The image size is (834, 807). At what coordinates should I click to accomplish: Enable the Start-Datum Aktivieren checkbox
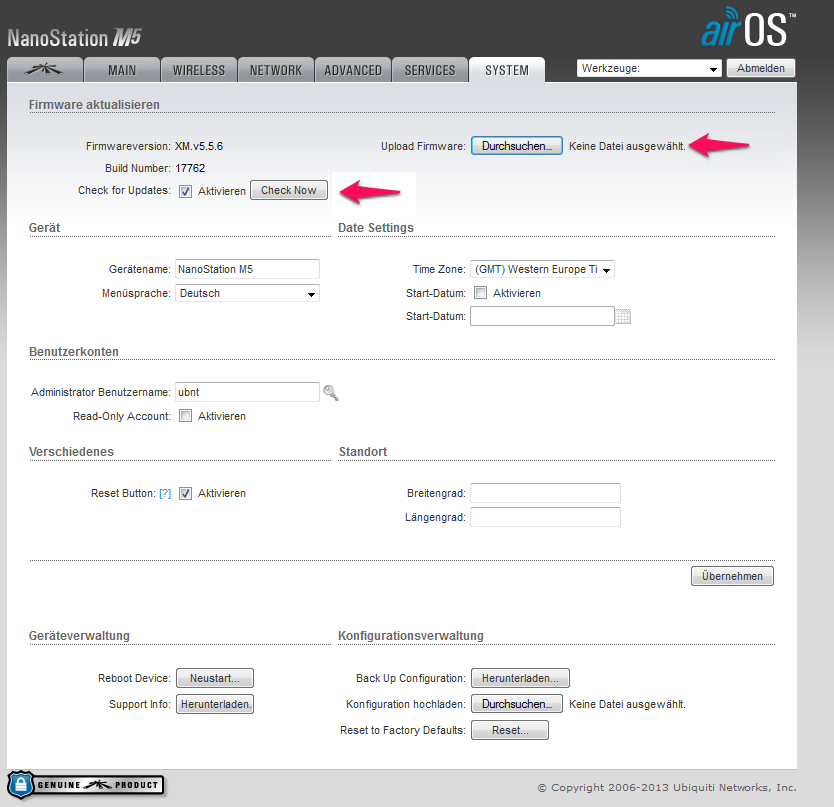point(480,293)
